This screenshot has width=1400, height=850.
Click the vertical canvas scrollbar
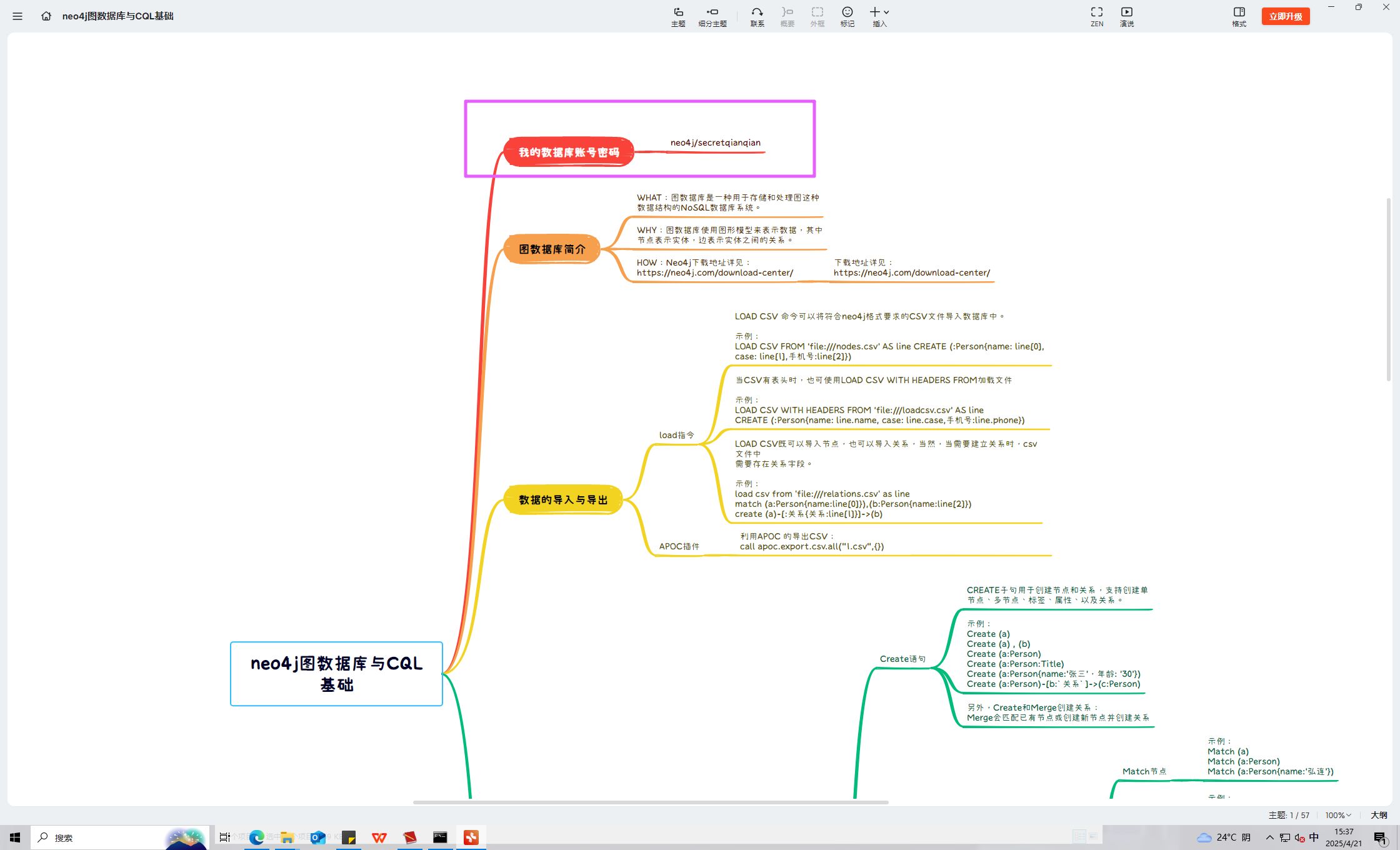point(1389,289)
